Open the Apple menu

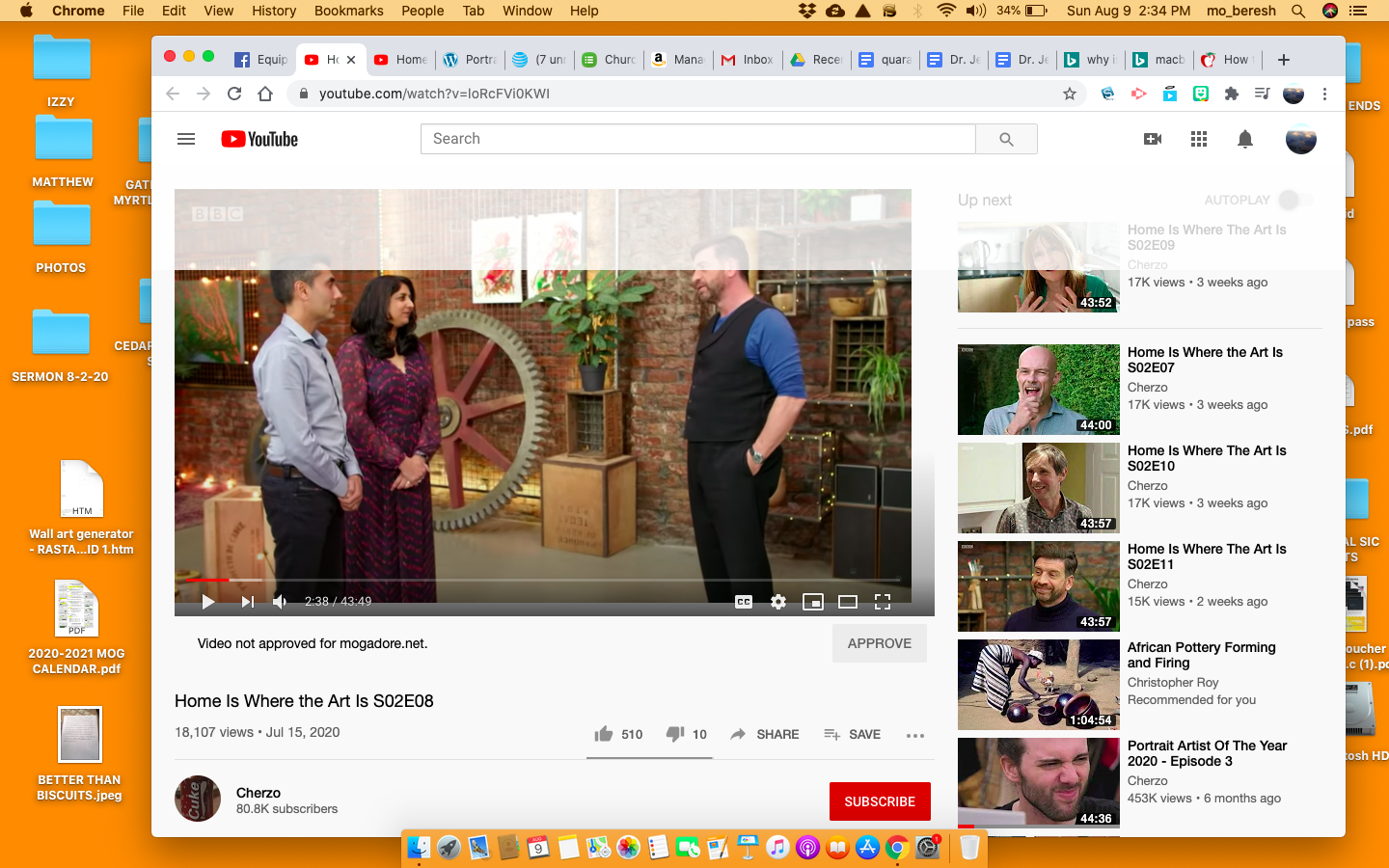click(x=26, y=11)
